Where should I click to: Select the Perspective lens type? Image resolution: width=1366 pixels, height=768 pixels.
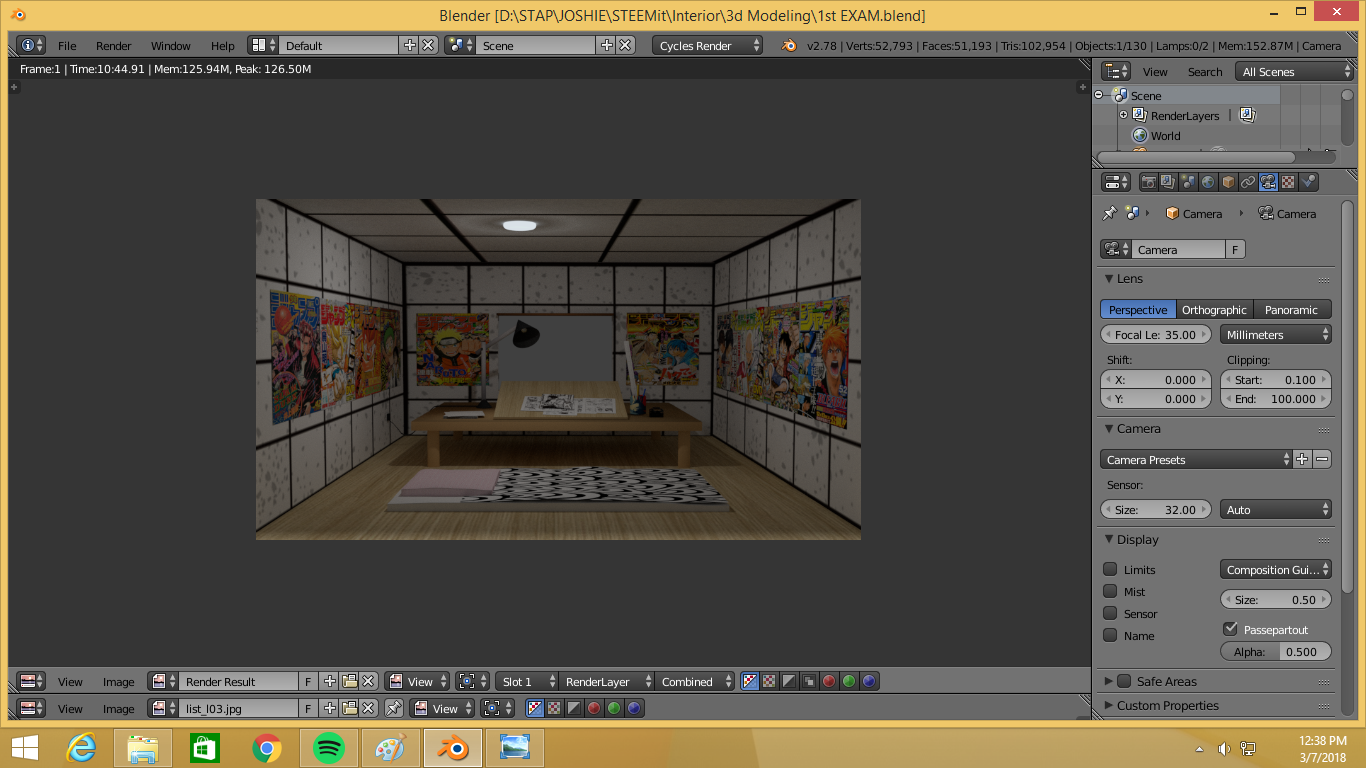pos(1138,309)
